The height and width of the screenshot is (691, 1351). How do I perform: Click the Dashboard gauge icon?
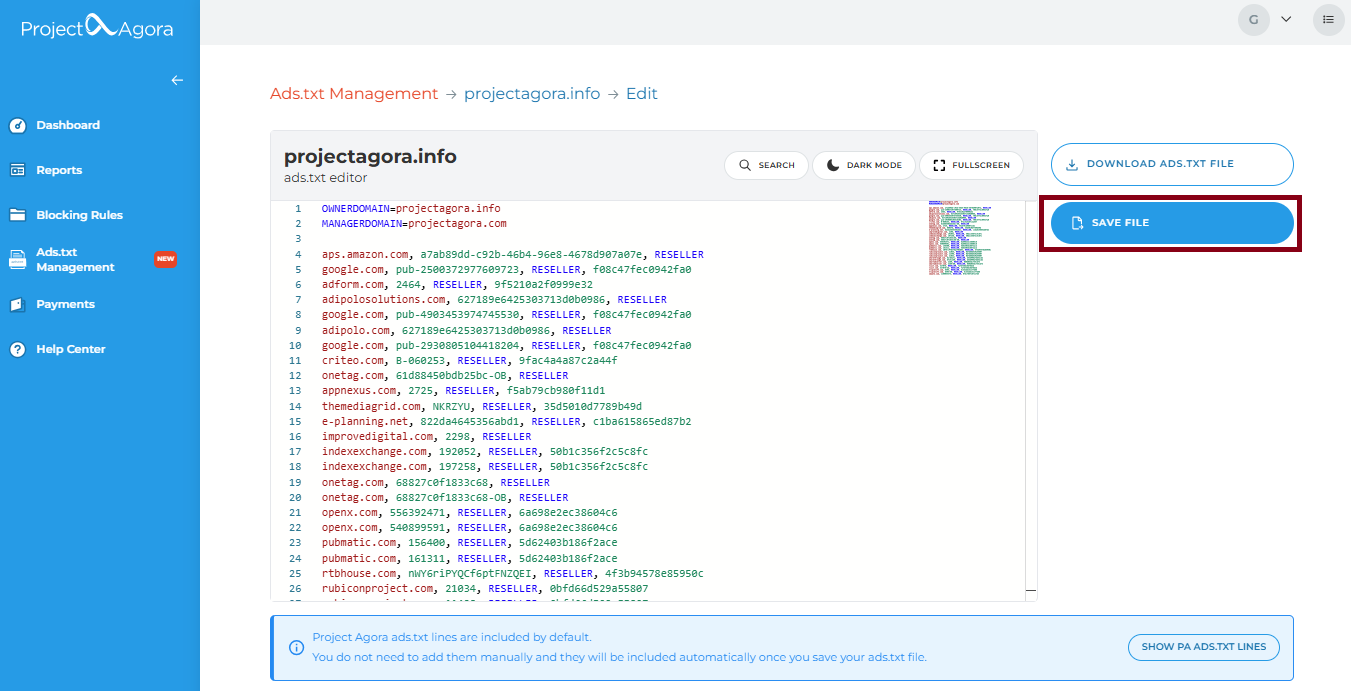[x=17, y=125]
